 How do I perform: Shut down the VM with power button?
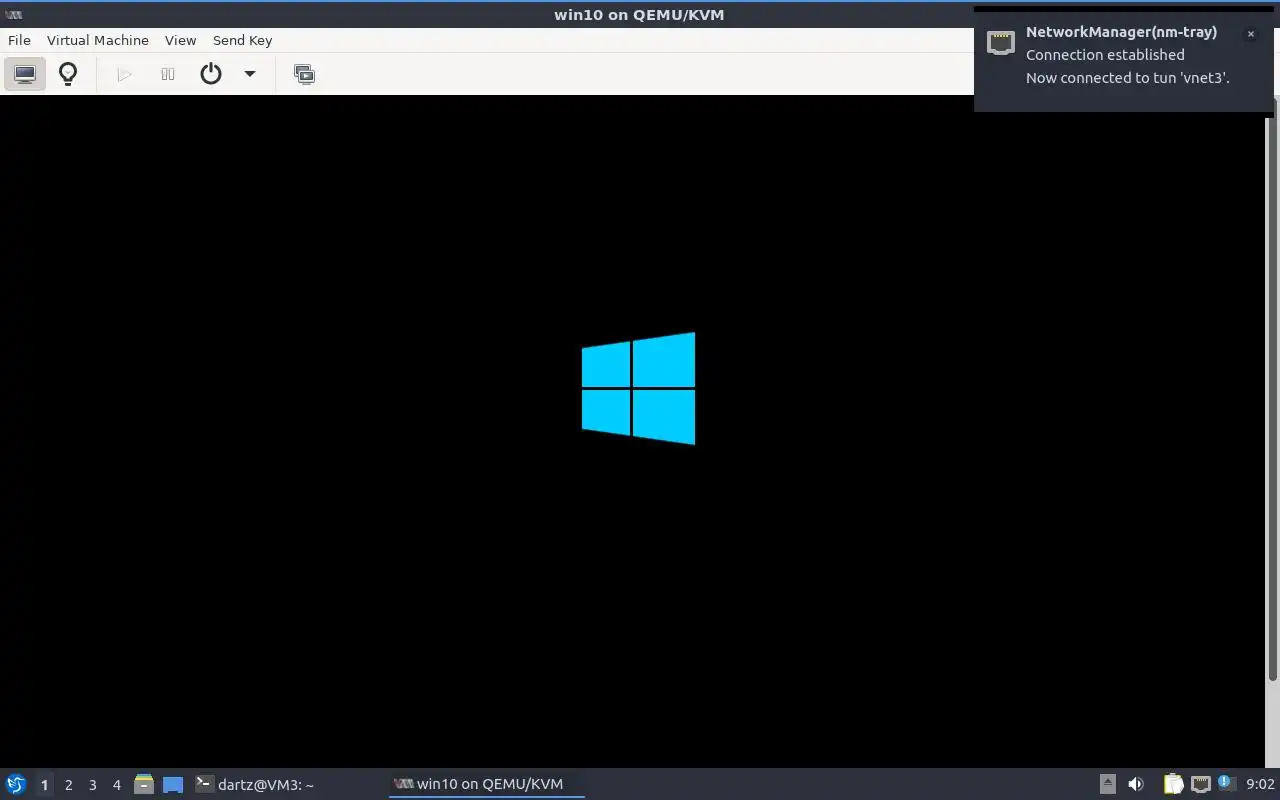(x=211, y=74)
